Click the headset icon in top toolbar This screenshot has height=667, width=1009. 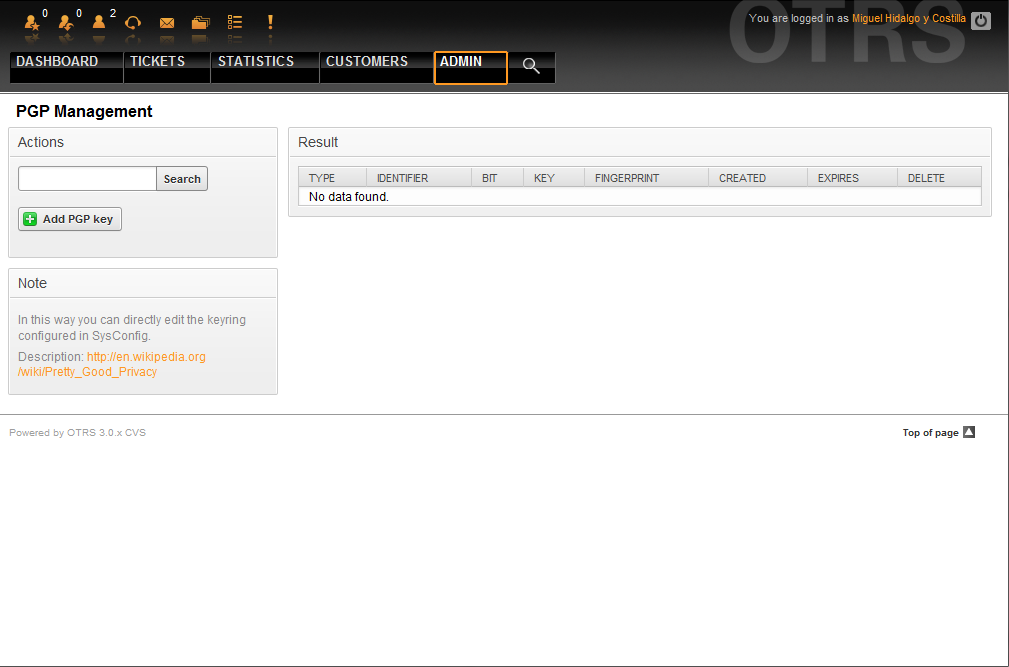pyautogui.click(x=133, y=22)
